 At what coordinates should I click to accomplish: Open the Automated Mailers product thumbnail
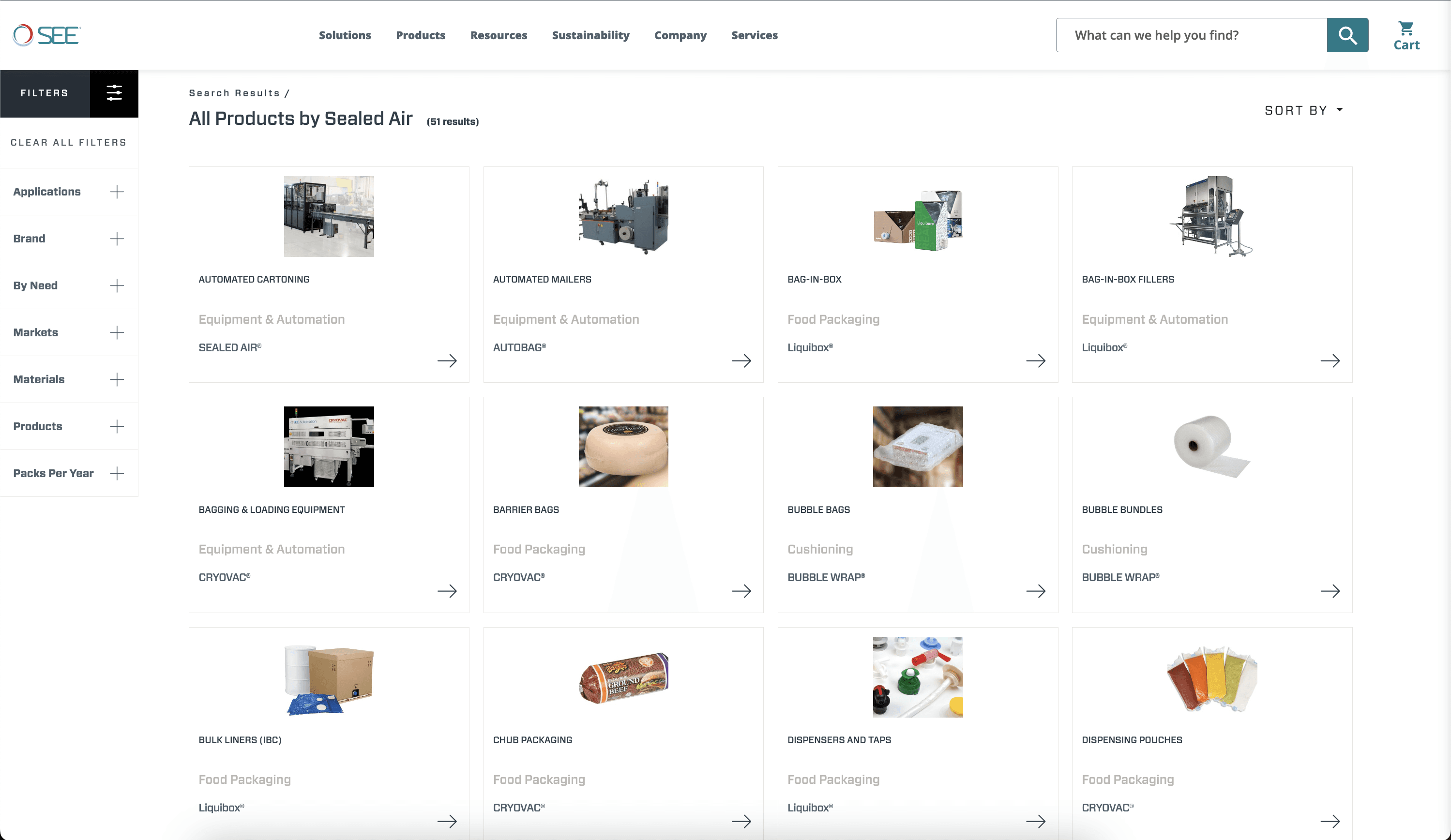[x=623, y=216]
